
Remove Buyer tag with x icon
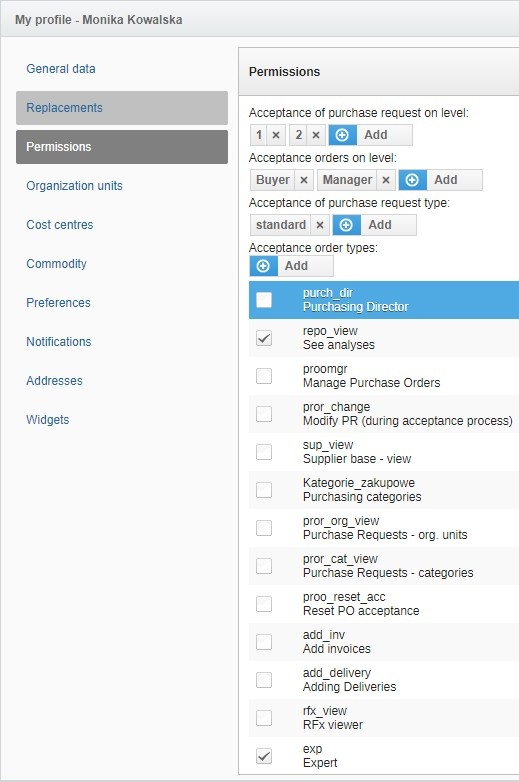click(304, 180)
